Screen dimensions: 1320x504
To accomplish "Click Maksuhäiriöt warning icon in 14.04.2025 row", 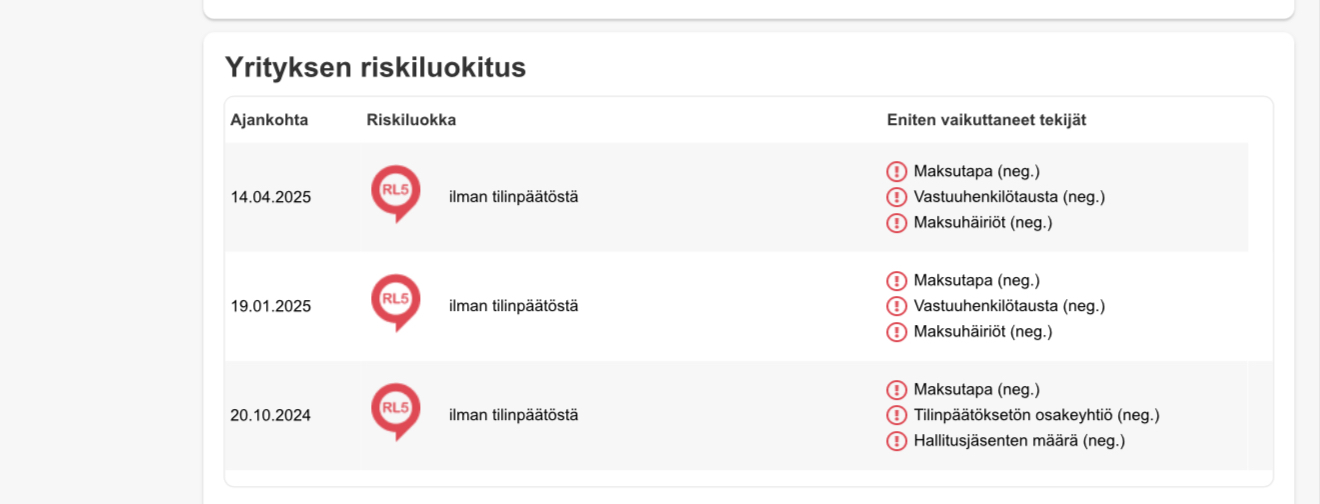I will coord(897,223).
